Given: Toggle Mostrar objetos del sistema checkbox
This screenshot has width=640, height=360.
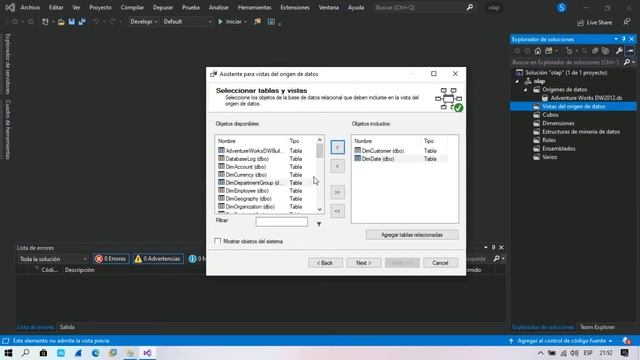Looking at the screenshot, I should pos(218,241).
